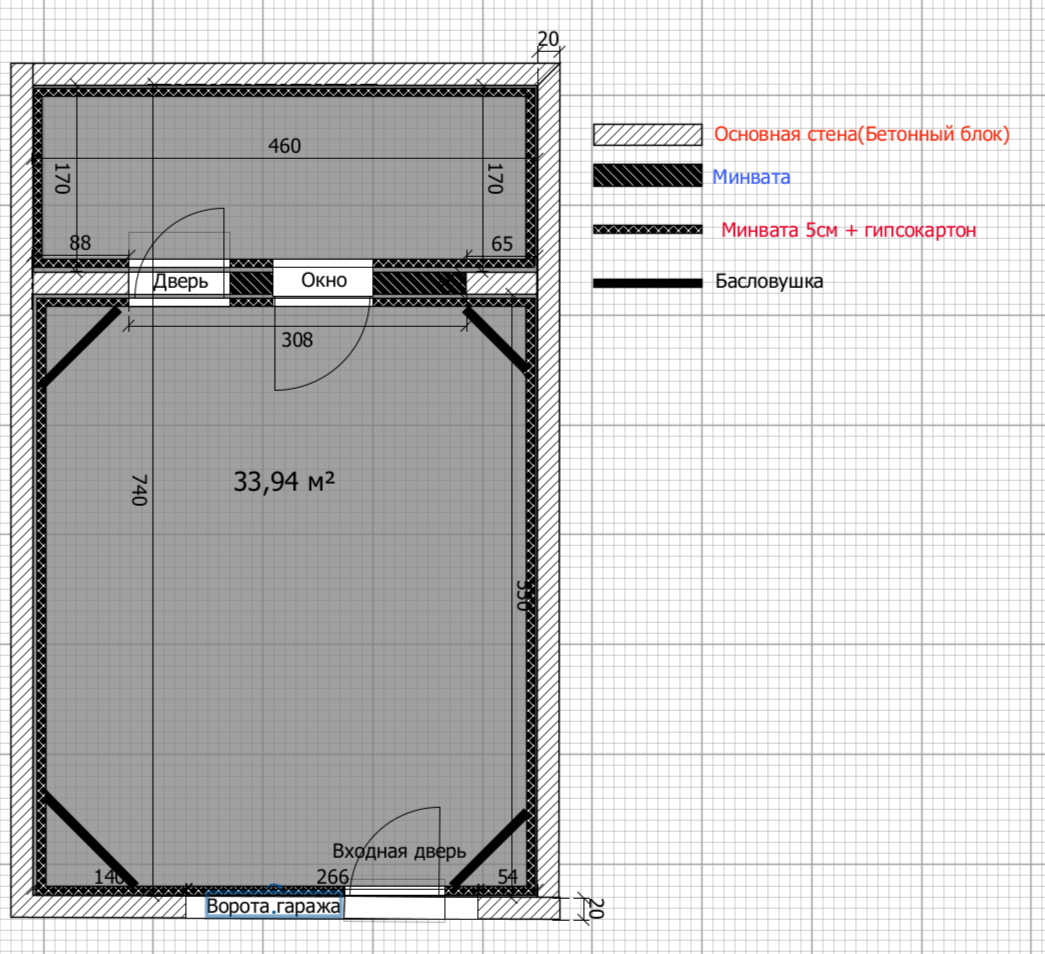Click the 266 dimension value near entrance door
The image size is (1045, 954).
(x=332, y=877)
